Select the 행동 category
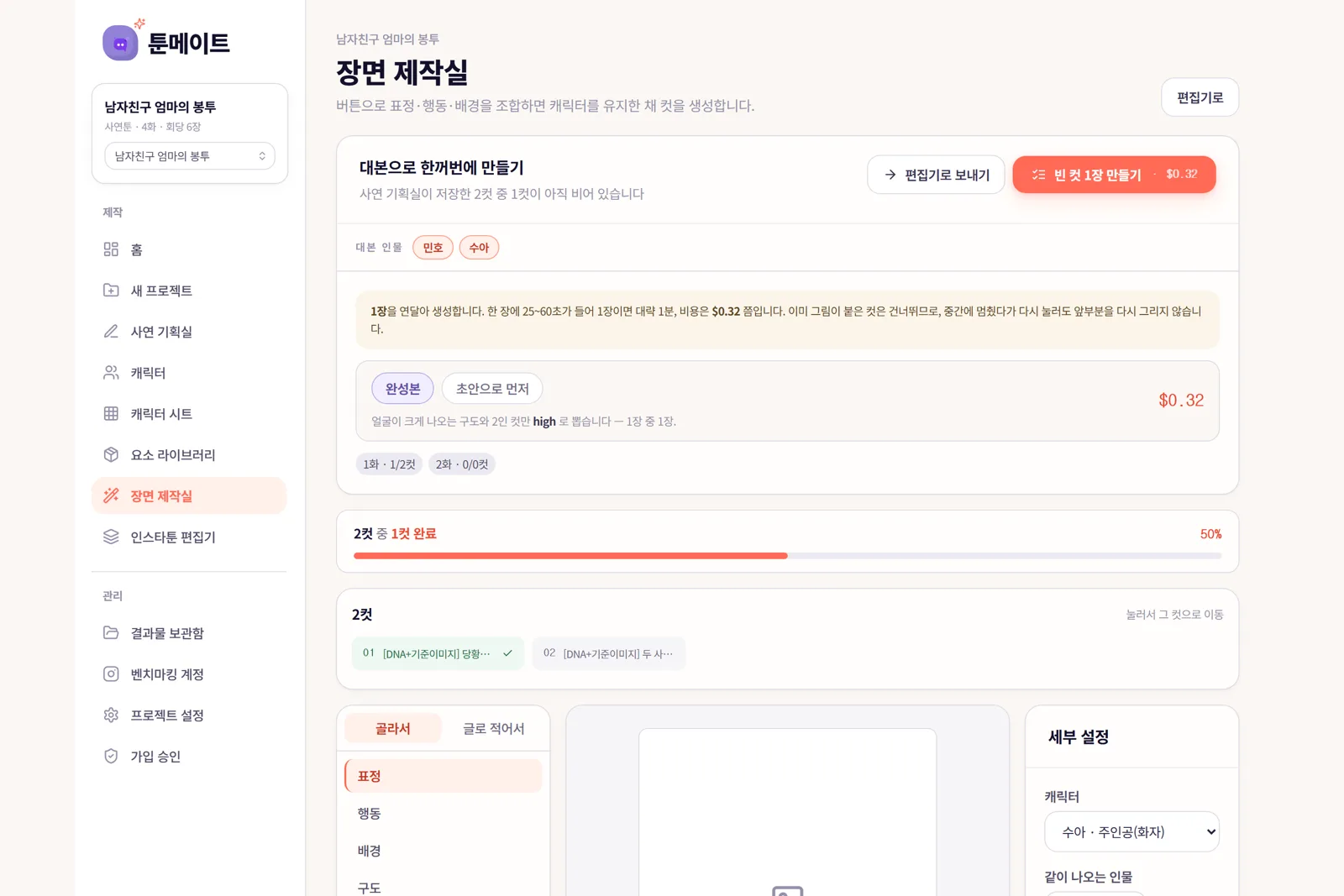This screenshot has height=896, width=1344. (x=443, y=814)
